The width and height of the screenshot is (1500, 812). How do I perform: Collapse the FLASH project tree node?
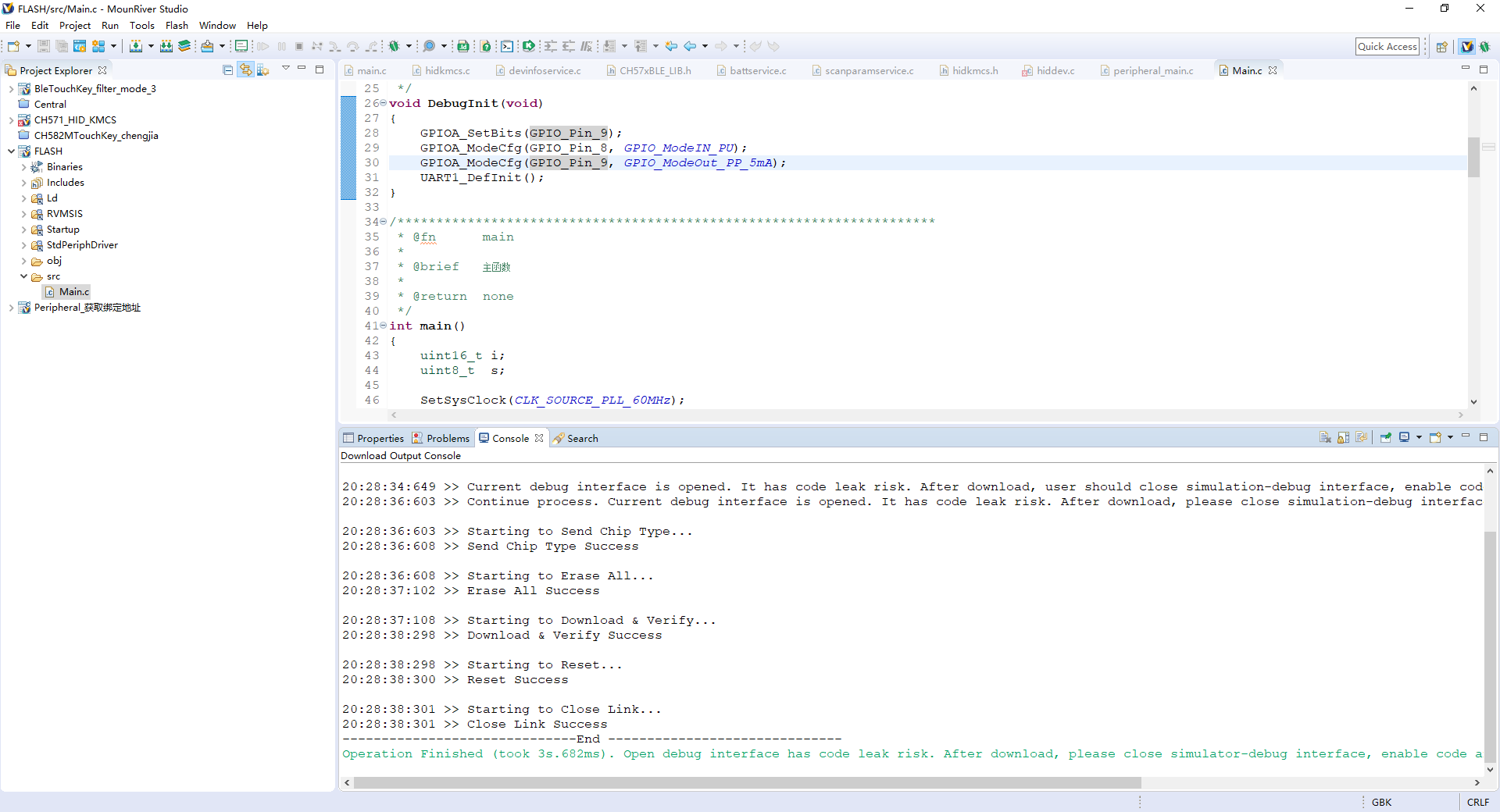(x=11, y=151)
